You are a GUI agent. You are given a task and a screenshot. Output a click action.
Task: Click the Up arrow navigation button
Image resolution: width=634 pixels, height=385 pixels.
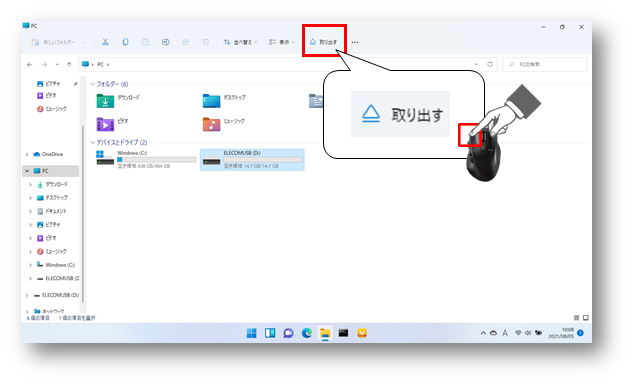coord(69,64)
